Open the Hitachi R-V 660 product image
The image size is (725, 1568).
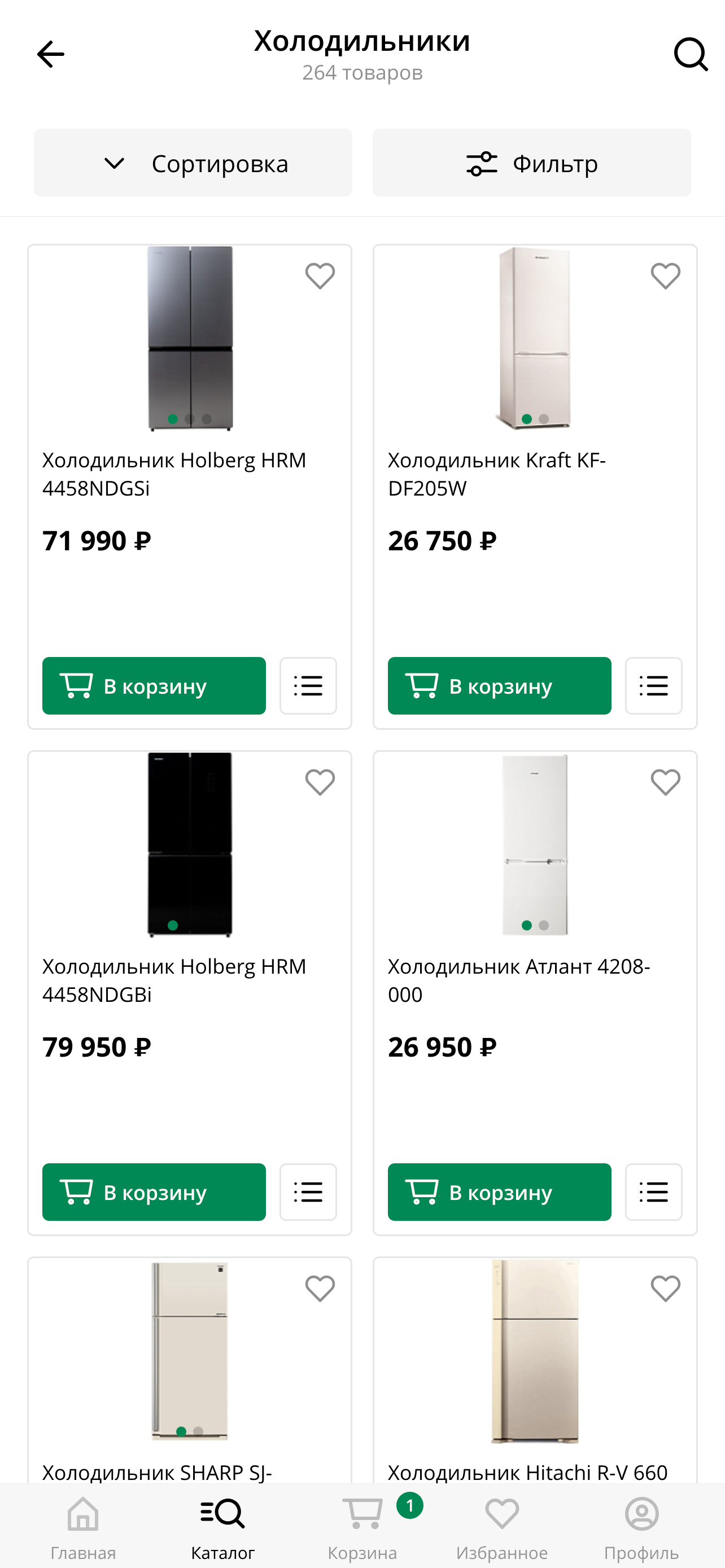pos(535,1351)
